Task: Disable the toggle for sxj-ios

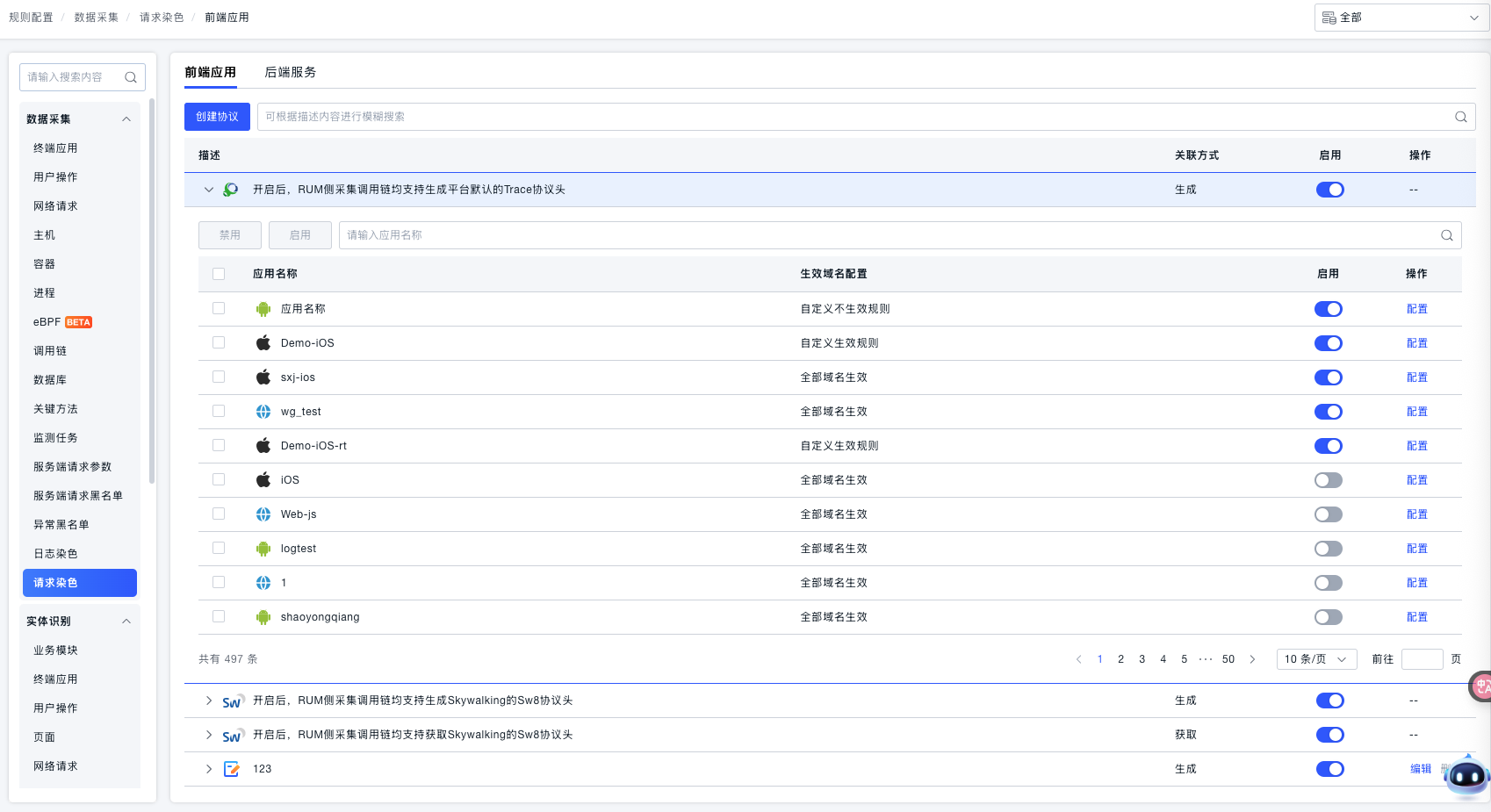Action: (x=1328, y=377)
